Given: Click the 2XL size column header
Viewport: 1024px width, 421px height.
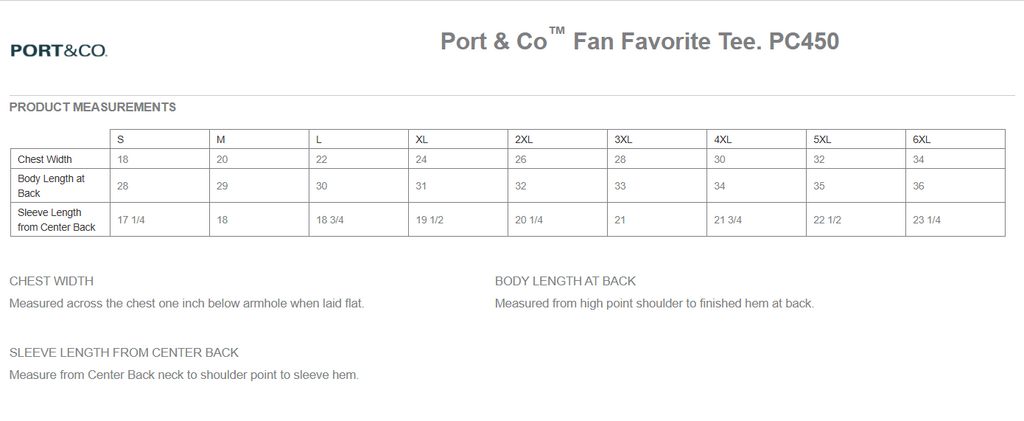Looking at the screenshot, I should pyautogui.click(x=524, y=139).
